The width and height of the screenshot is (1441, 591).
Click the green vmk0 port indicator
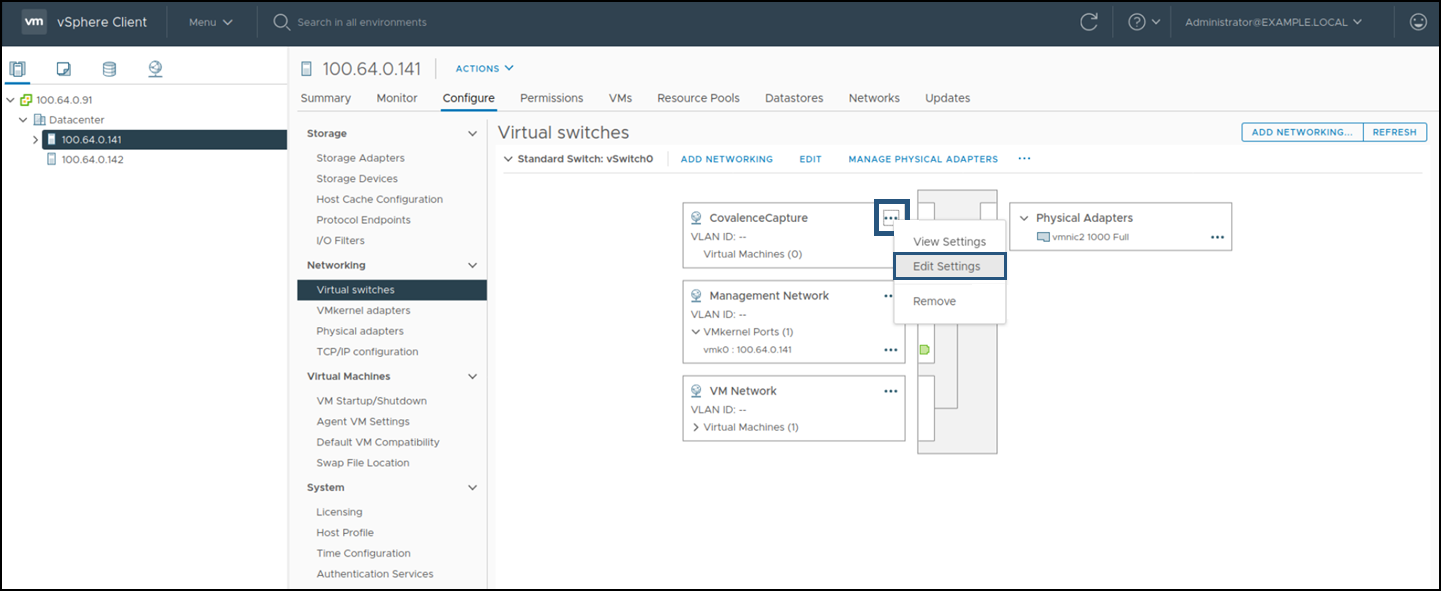coord(924,350)
